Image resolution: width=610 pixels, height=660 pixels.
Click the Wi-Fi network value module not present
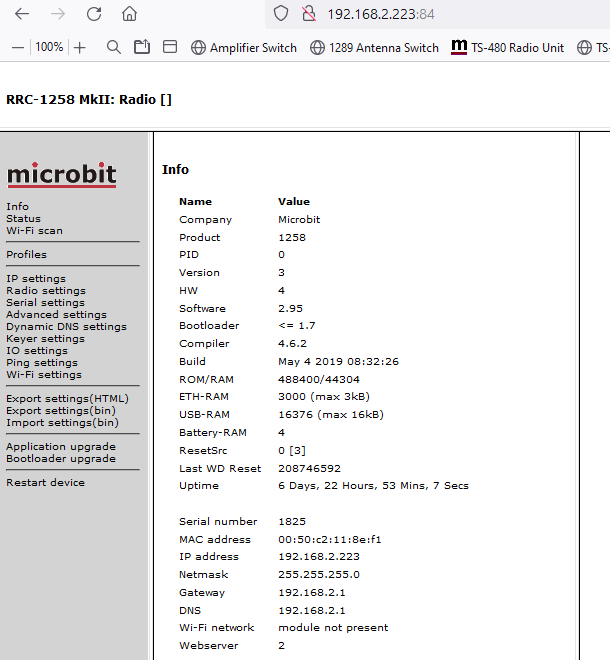point(333,628)
